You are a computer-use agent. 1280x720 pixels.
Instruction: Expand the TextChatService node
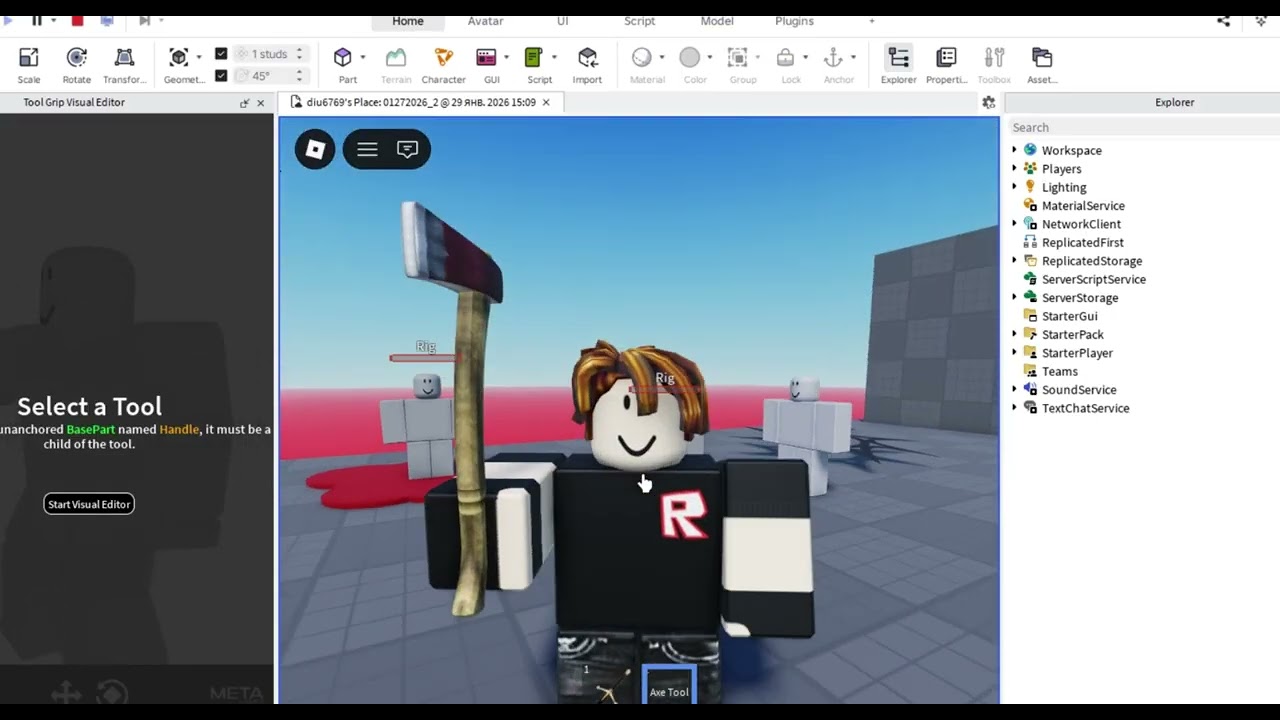pos(1014,408)
